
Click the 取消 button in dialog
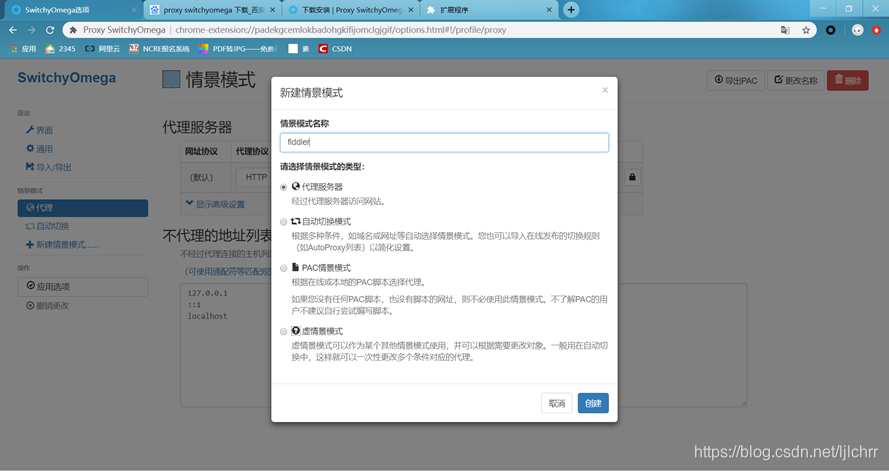557,403
